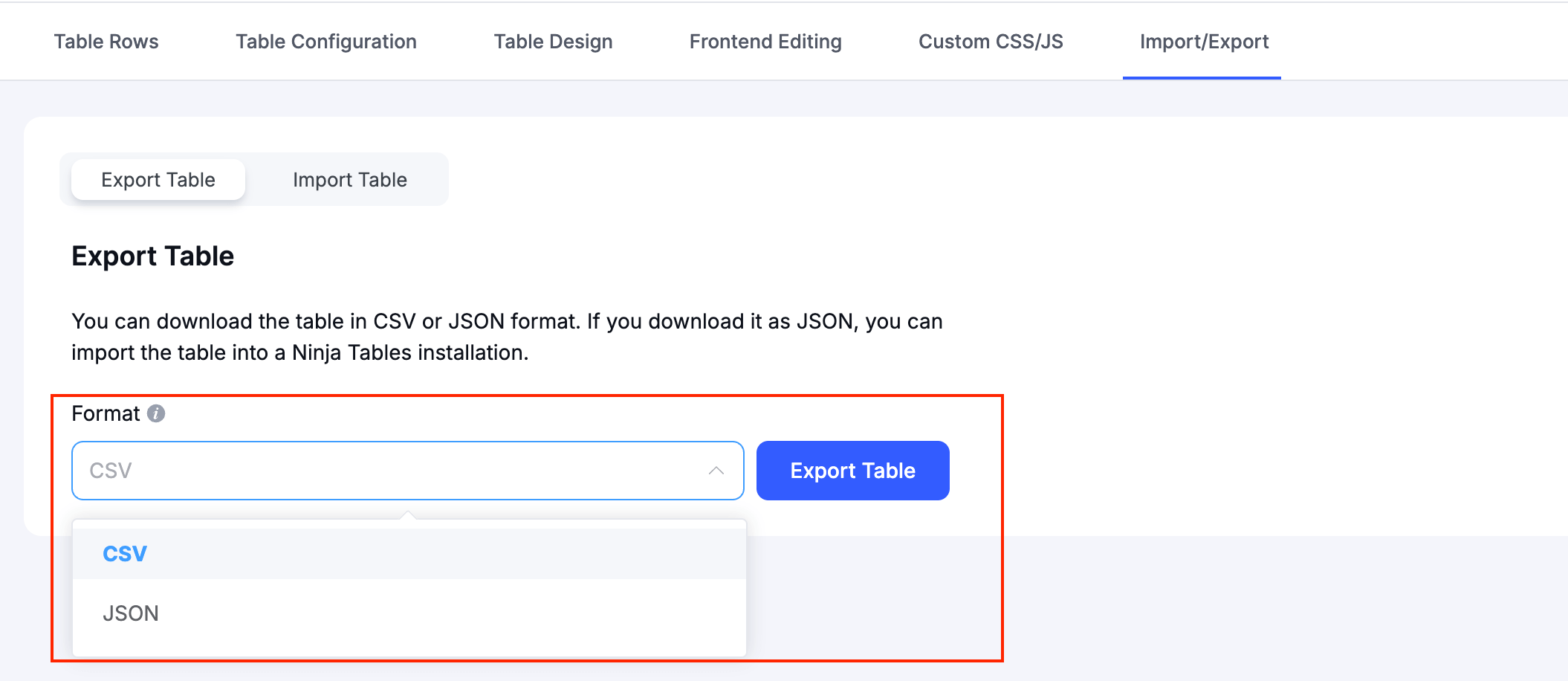Screen dimensions: 1568x681
Task: Open the Table Rows tab
Action: click(x=106, y=42)
